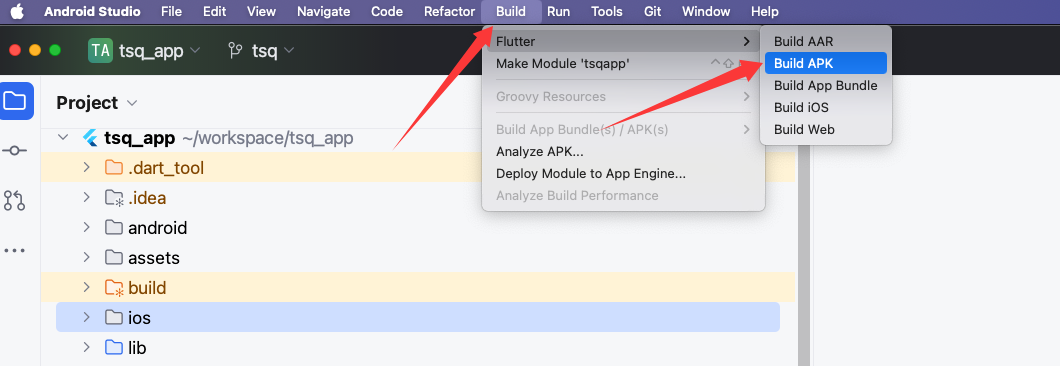Screen dimensions: 1060x366
Task: Click the assets folder icon
Action: 114,258
